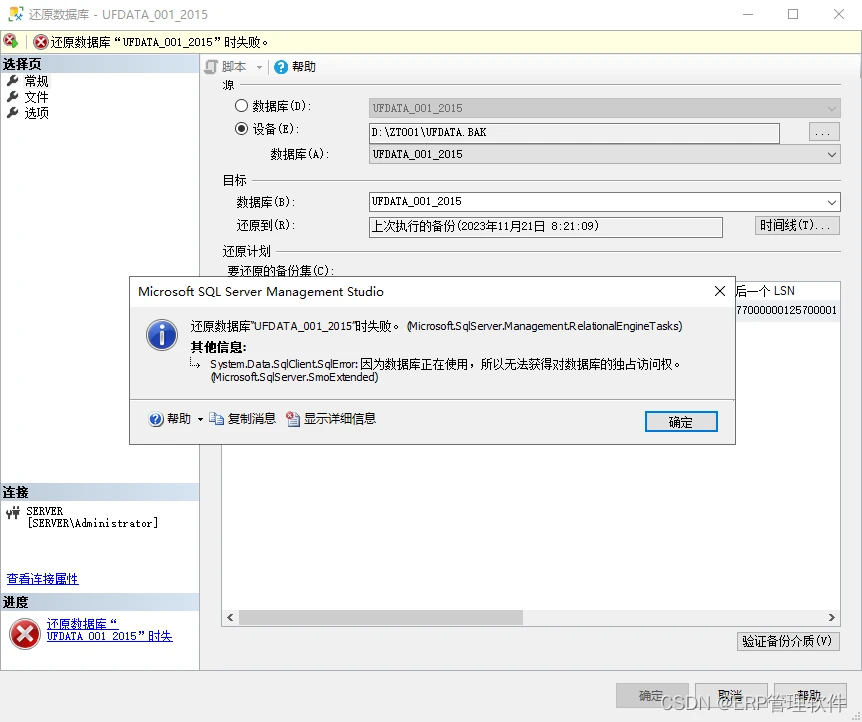
Task: Open Help via blue question icon in toolbar
Action: click(281, 67)
